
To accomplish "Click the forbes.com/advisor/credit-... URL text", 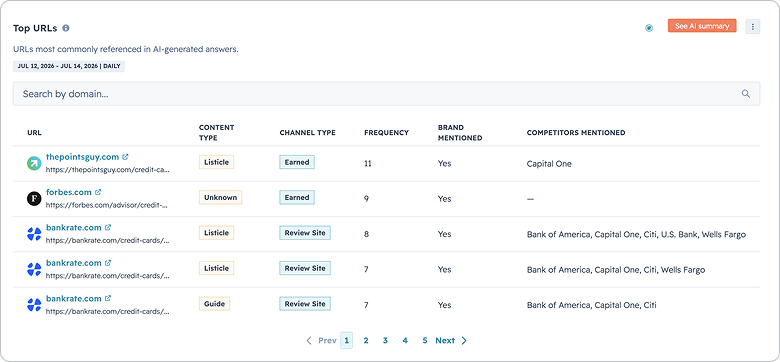I will click(x=106, y=205).
